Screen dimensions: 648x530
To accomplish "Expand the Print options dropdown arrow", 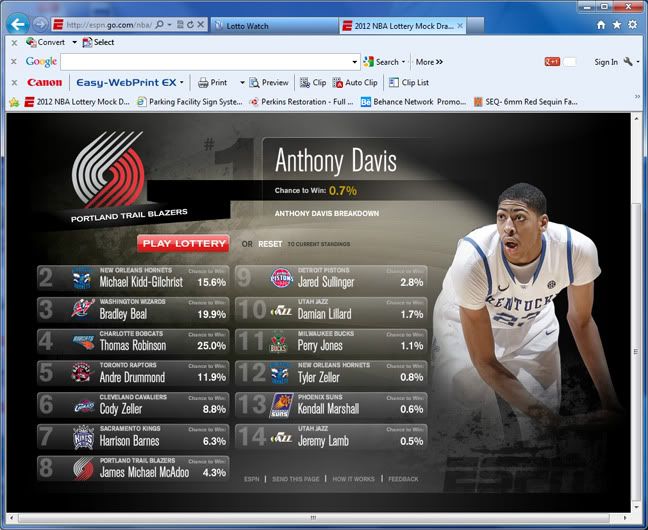I will (242, 83).
